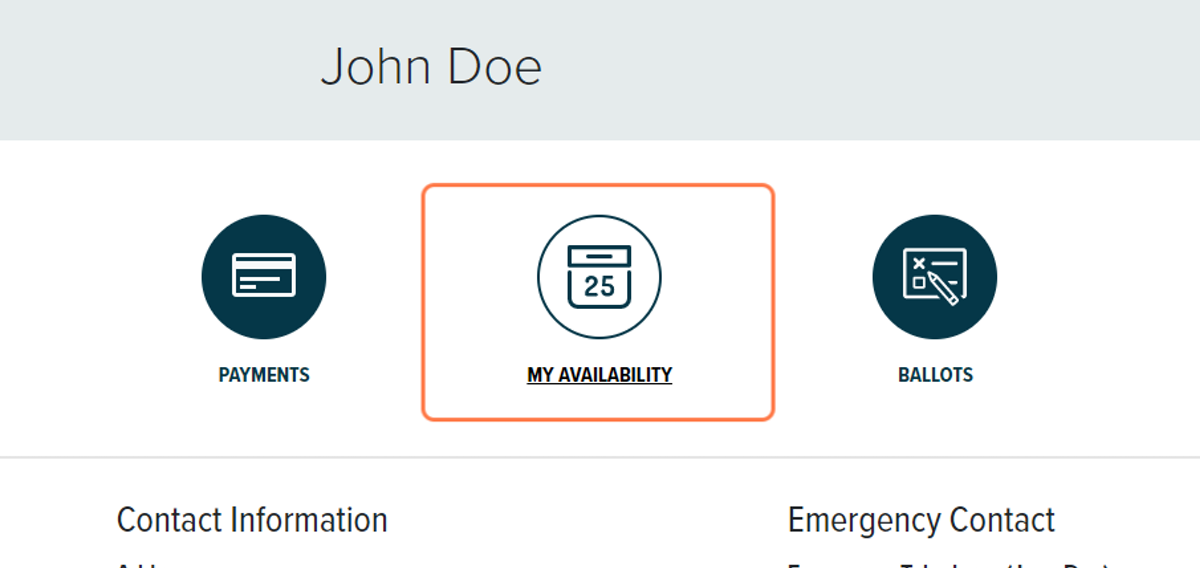Click the My Availability calendar icon
Viewport: 1200px width, 568px height.
(x=599, y=277)
